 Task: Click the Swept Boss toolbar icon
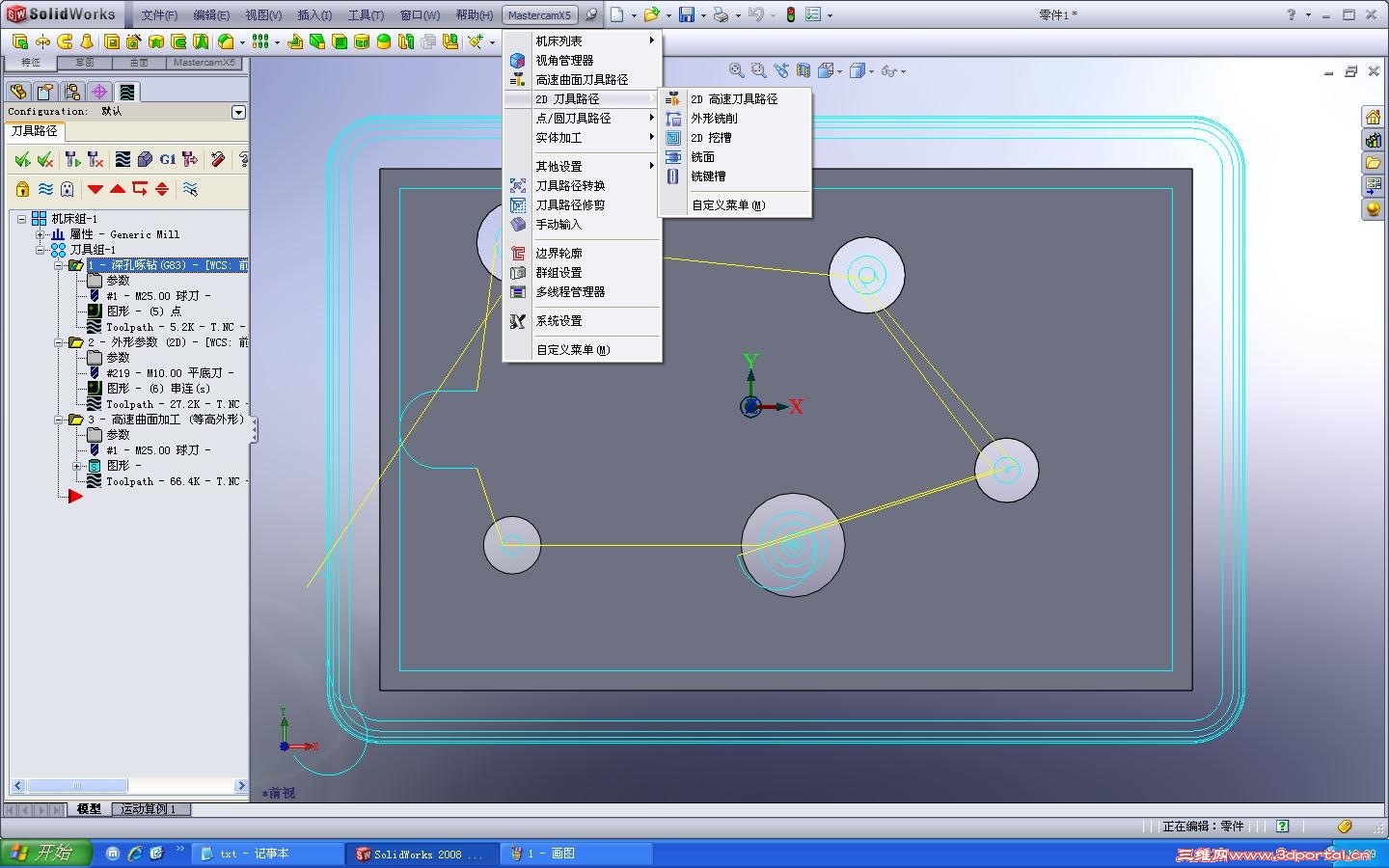[x=65, y=41]
